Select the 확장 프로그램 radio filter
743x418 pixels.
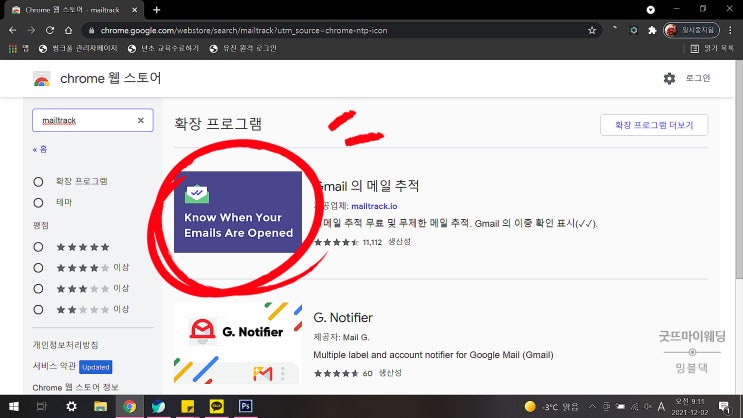coord(38,182)
